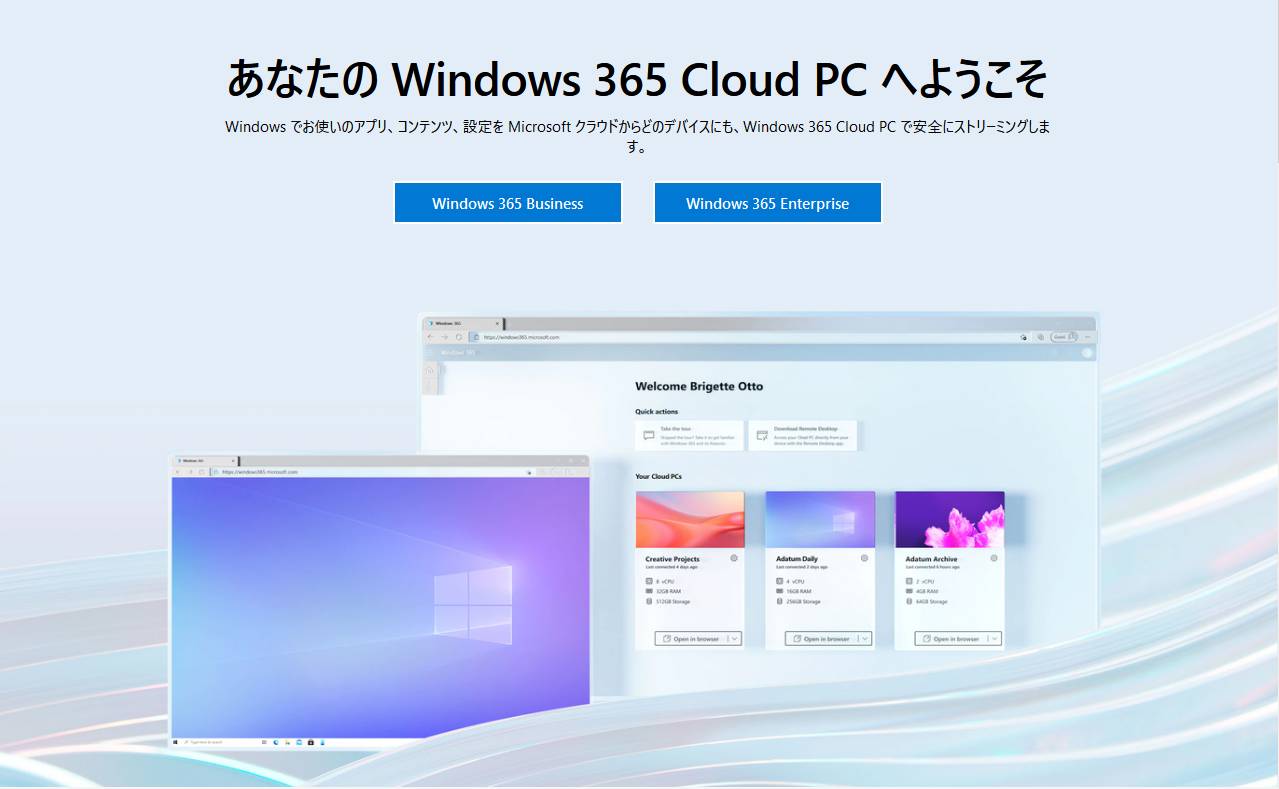This screenshot has height=789, width=1279.
Task: Click the Windows 365 Business button
Action: (x=508, y=203)
